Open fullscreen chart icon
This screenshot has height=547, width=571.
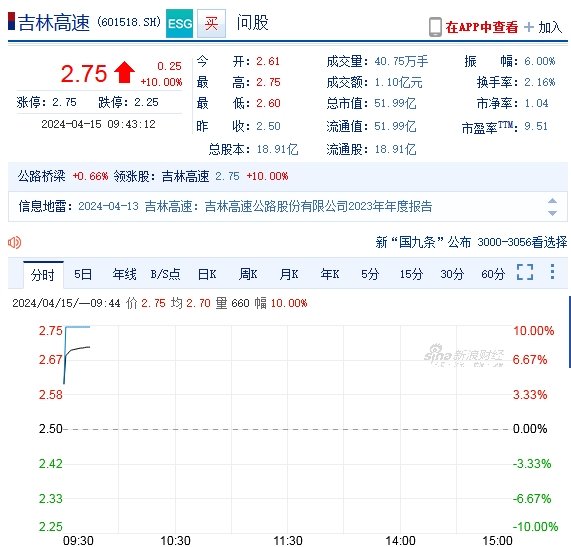pyautogui.click(x=525, y=272)
